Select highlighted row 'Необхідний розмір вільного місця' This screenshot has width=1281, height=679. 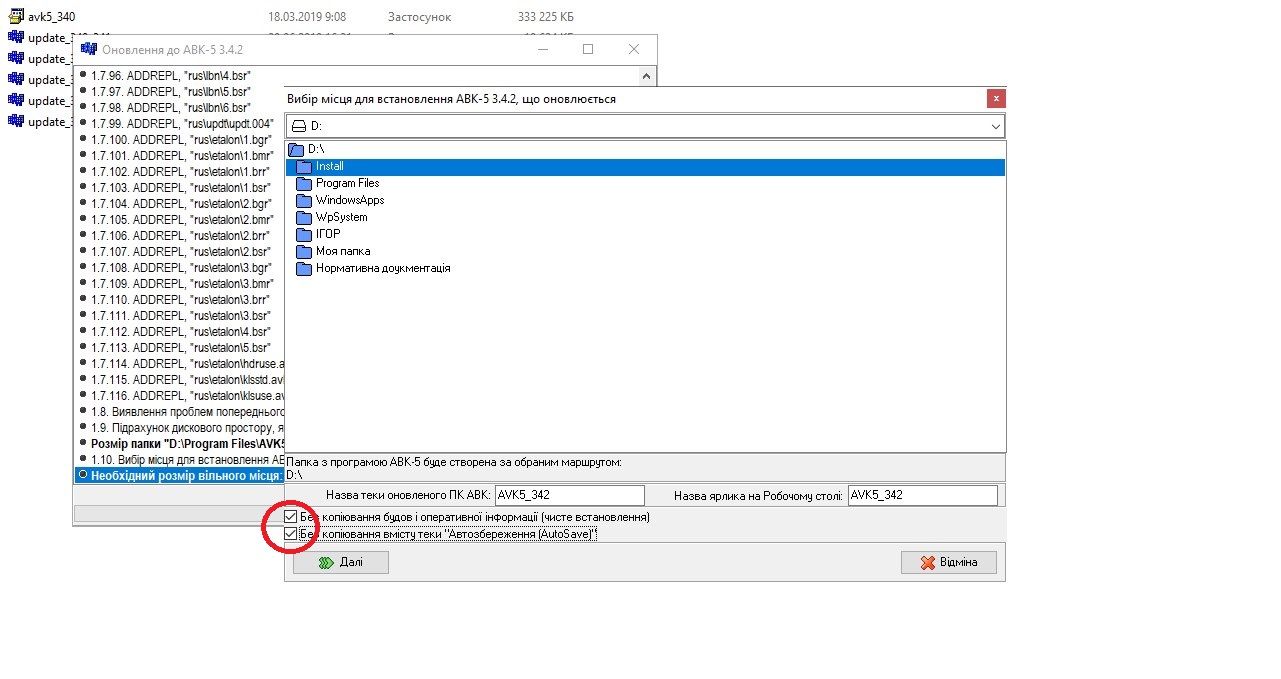click(180, 475)
